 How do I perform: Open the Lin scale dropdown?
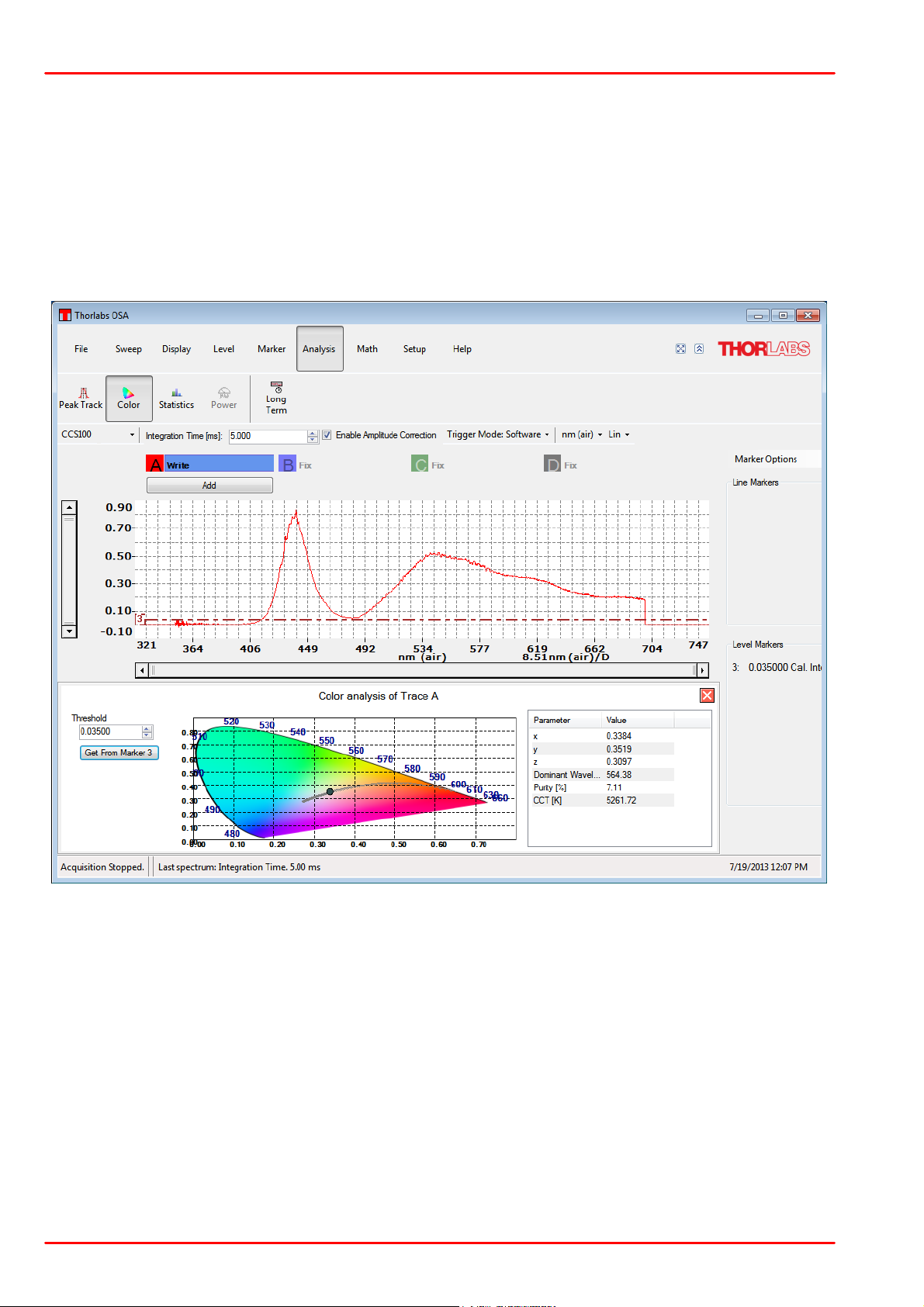619,434
